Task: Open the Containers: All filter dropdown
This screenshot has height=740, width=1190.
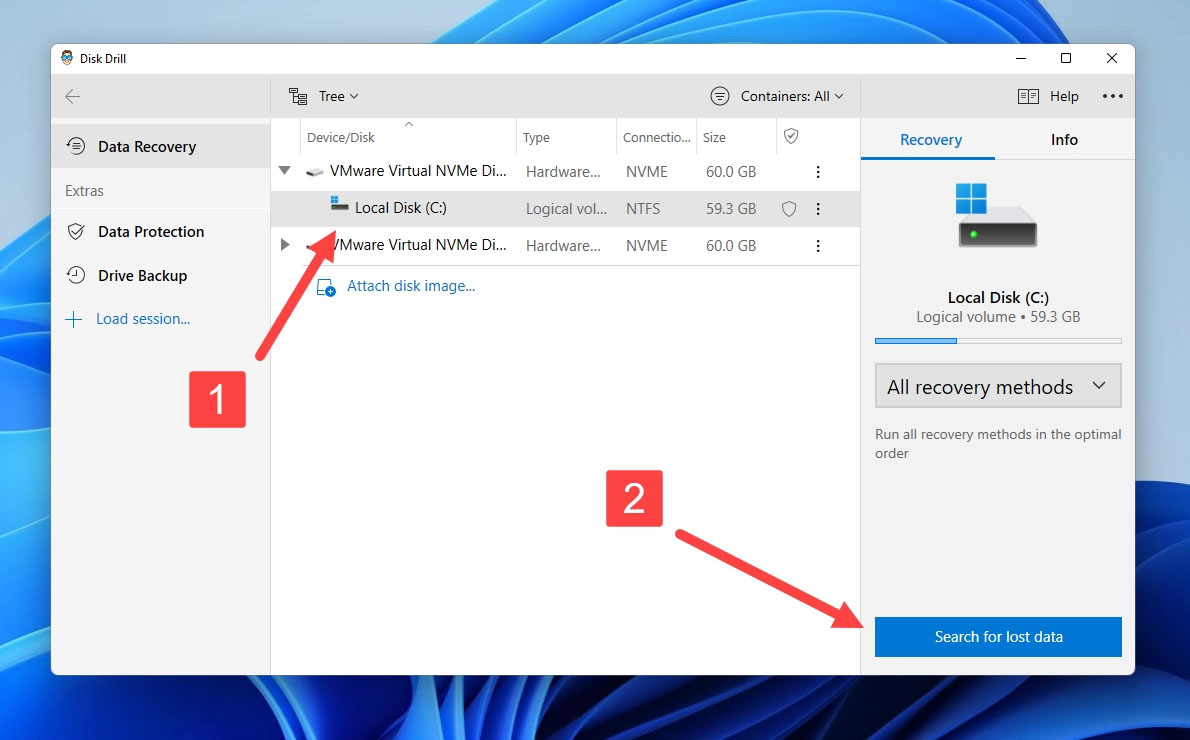Action: click(x=777, y=96)
